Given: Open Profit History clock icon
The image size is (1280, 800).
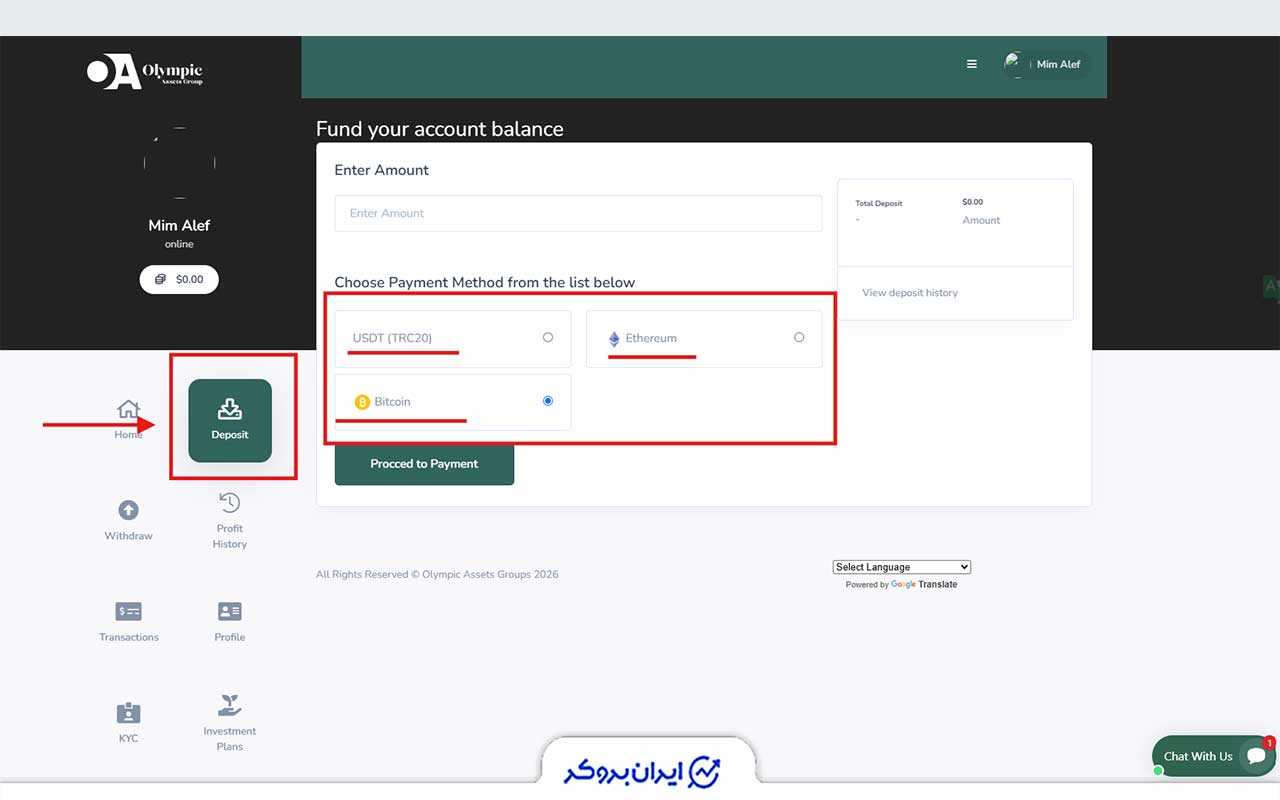Looking at the screenshot, I should [x=230, y=502].
